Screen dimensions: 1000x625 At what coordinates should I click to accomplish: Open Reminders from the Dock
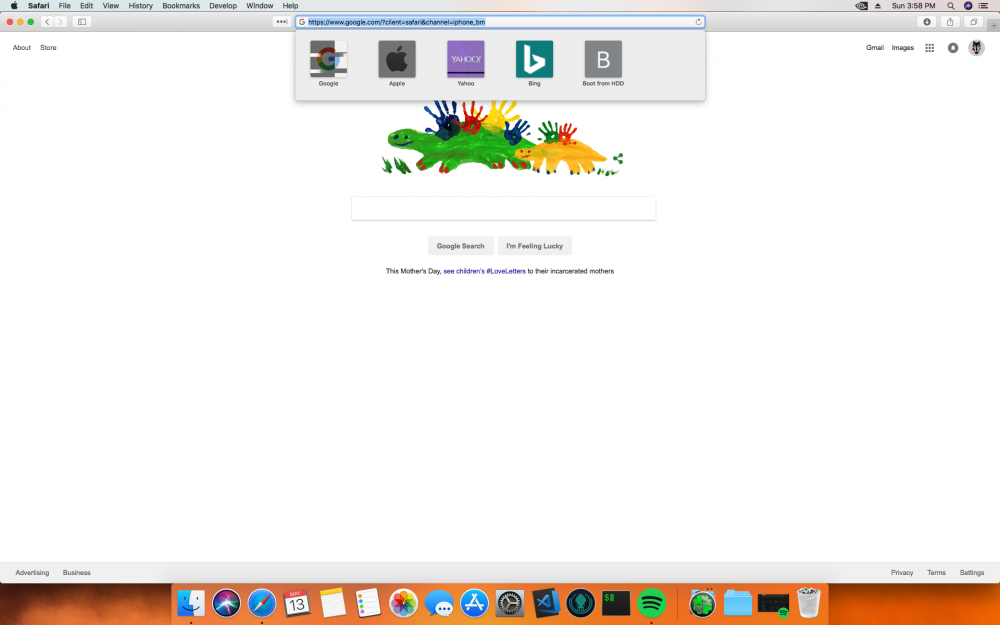click(x=368, y=603)
